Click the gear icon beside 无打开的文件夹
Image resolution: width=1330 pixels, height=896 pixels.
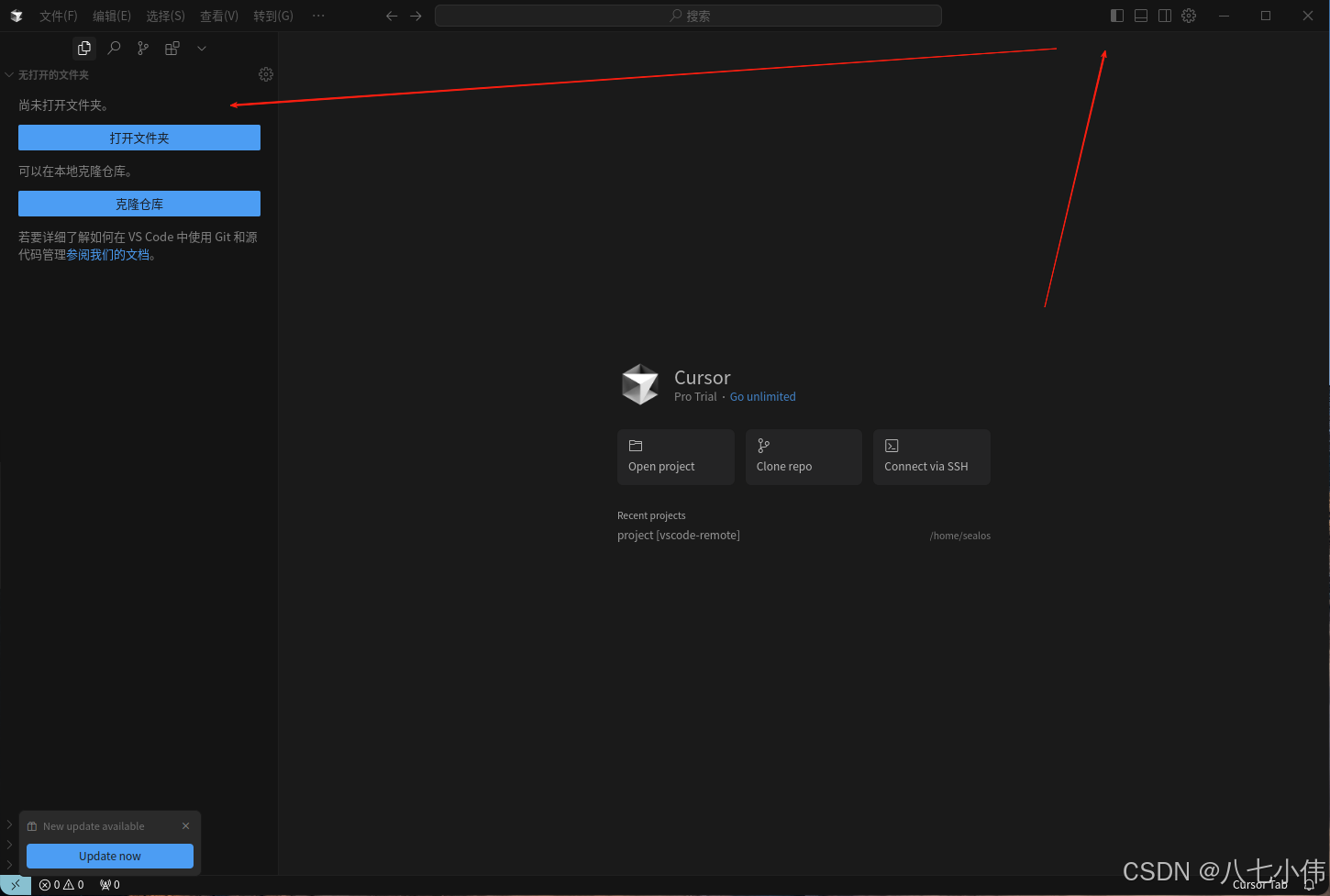(266, 74)
